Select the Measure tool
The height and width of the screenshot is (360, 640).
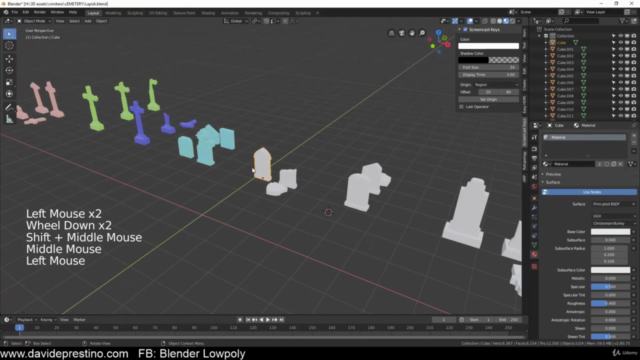pos(9,119)
